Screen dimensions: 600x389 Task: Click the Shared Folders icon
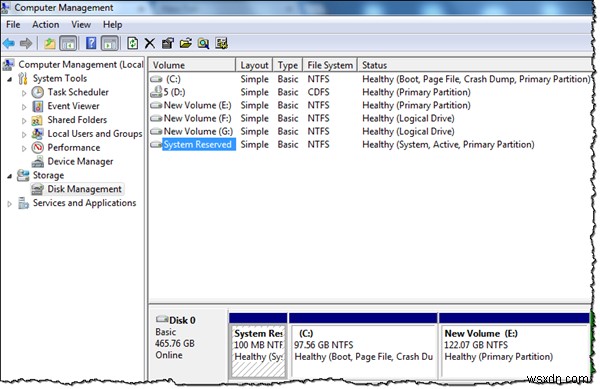[x=37, y=120]
